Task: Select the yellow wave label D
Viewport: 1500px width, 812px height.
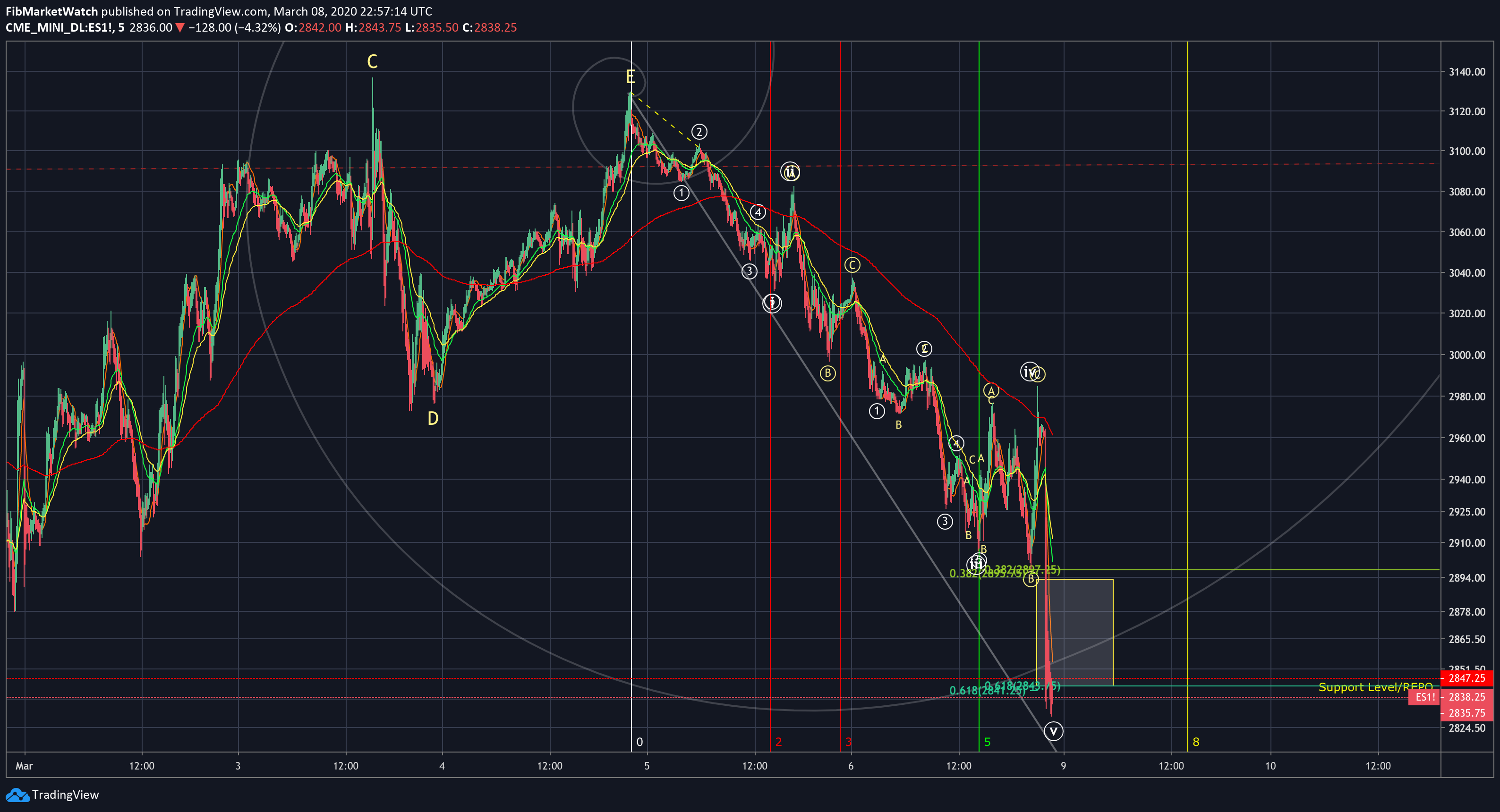Action: point(433,418)
